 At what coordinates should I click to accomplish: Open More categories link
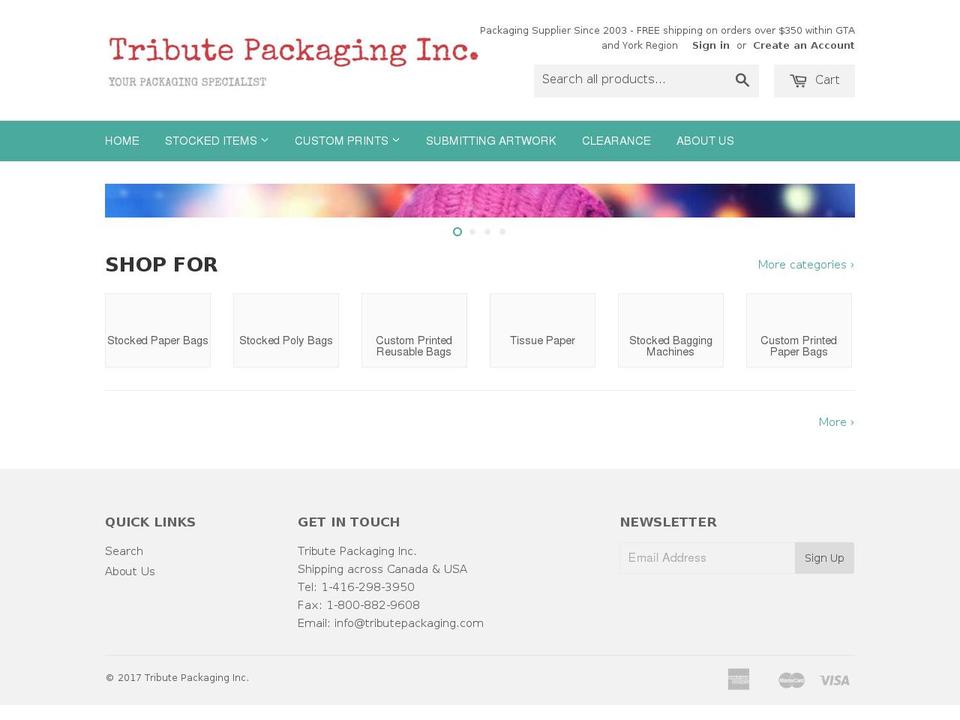pos(805,264)
